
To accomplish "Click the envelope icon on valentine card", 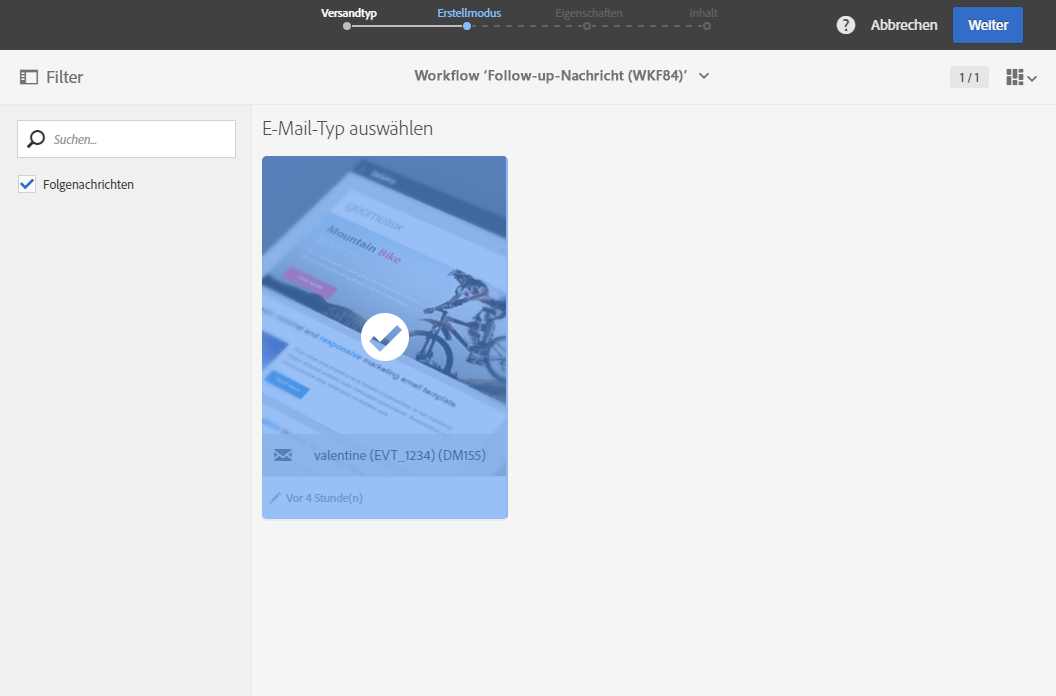I will [x=283, y=455].
